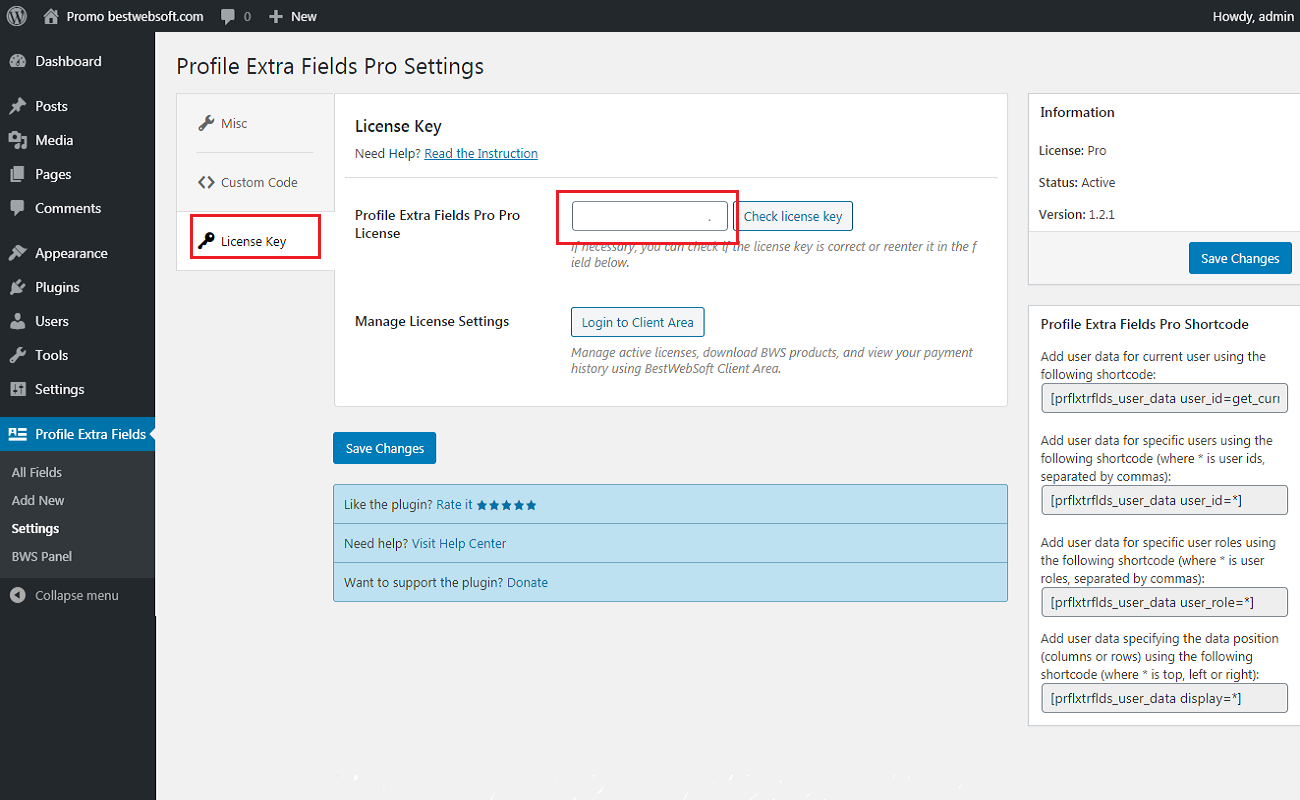Select the License Key tab
The width and height of the screenshot is (1300, 800).
255,241
